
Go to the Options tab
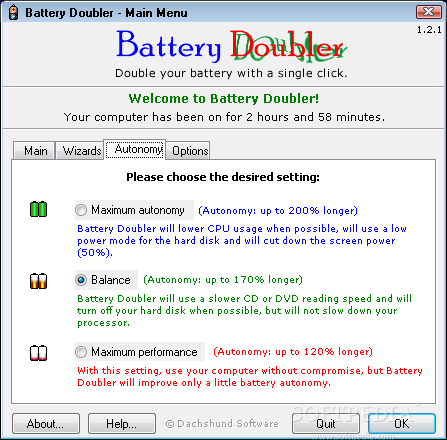click(x=188, y=151)
